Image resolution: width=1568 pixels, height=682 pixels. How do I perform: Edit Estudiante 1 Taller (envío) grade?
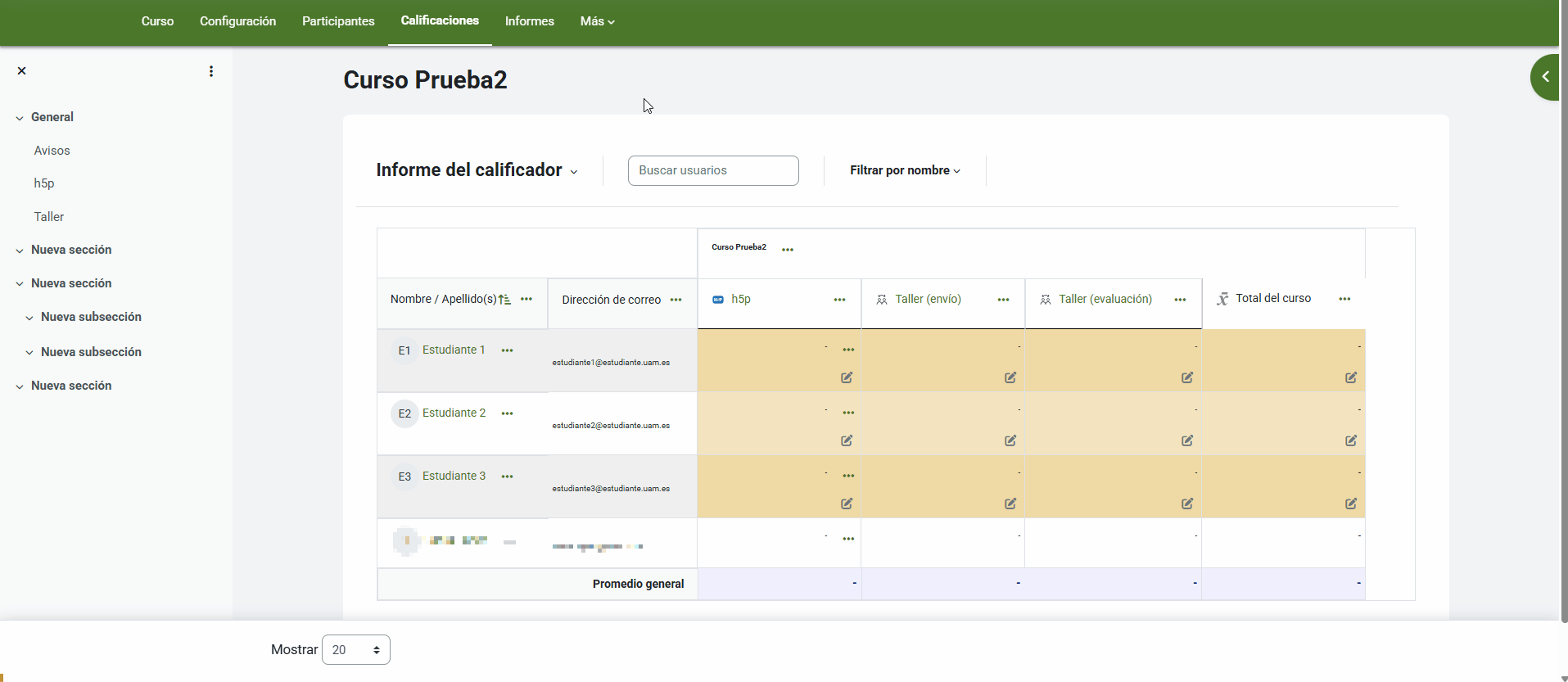pos(1010,377)
